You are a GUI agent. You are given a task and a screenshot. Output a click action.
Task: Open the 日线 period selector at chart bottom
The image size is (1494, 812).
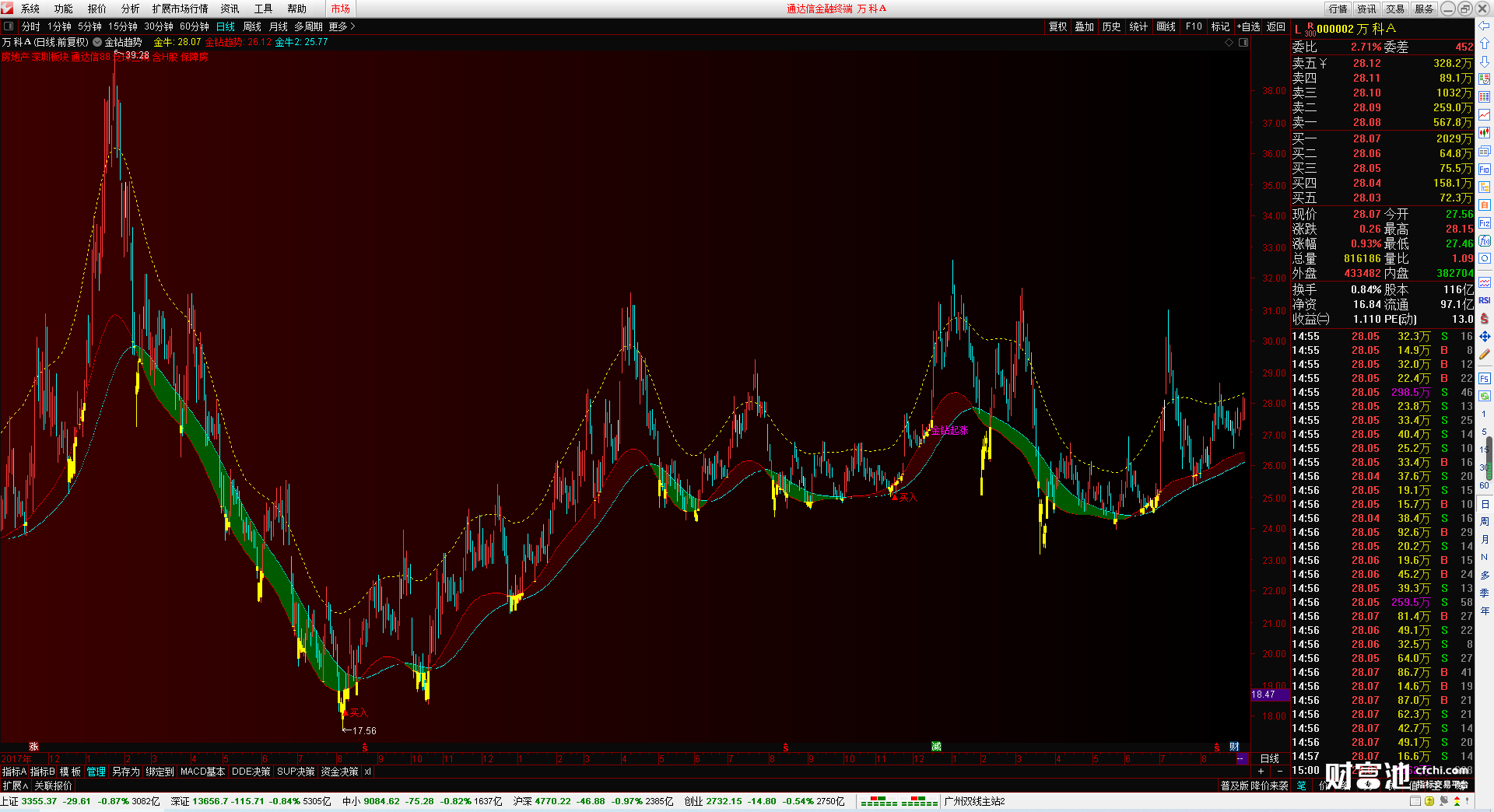1270,758
